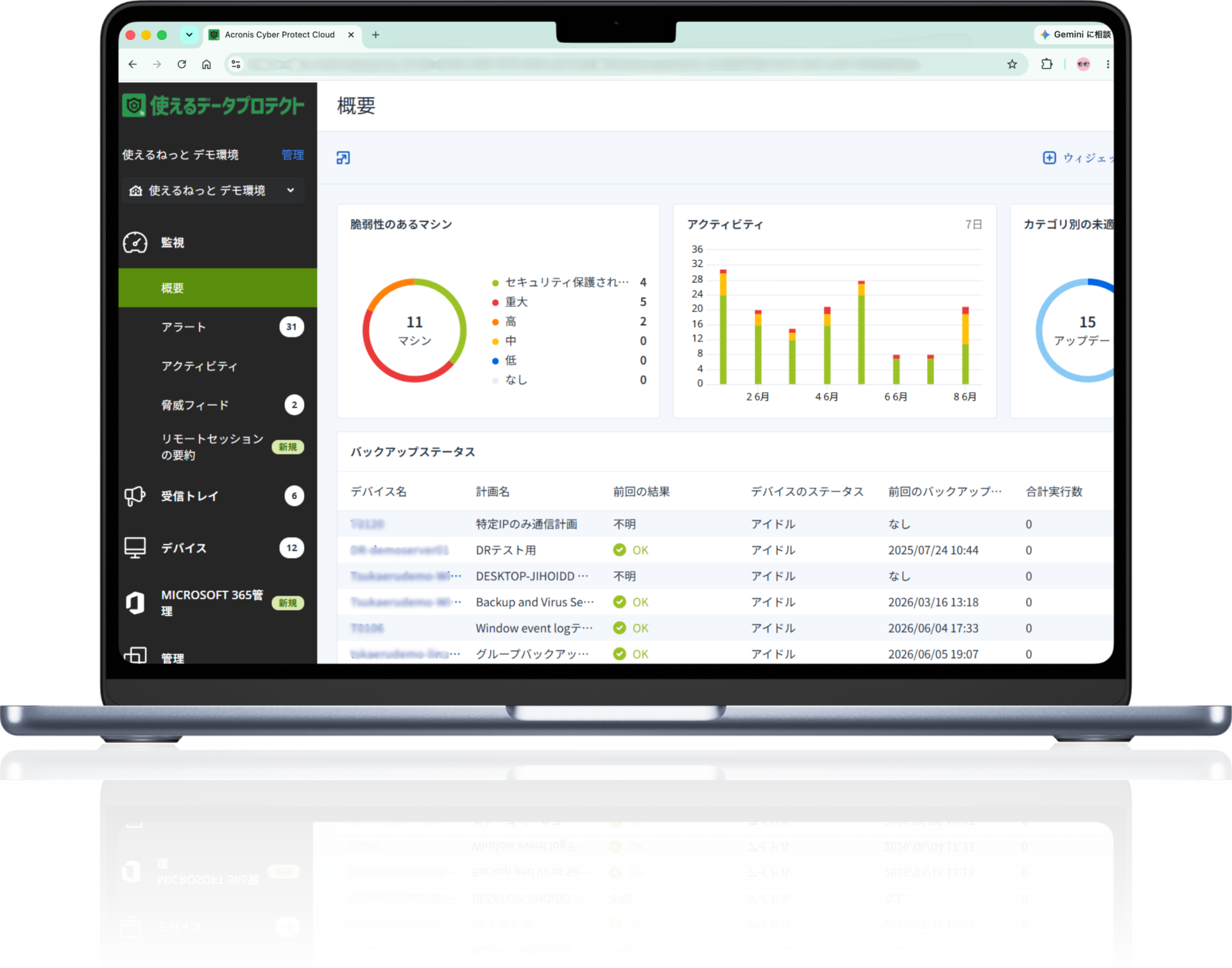
Task: Open Chrome three-dot menu
Action: 1108,64
